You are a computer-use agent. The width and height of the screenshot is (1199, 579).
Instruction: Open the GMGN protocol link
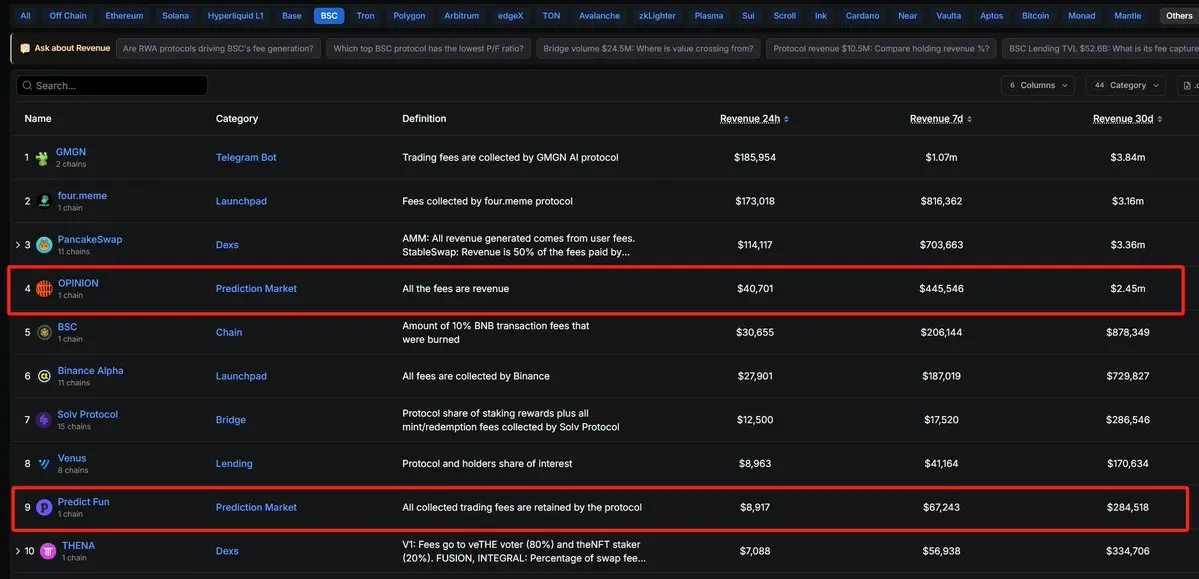coord(71,152)
